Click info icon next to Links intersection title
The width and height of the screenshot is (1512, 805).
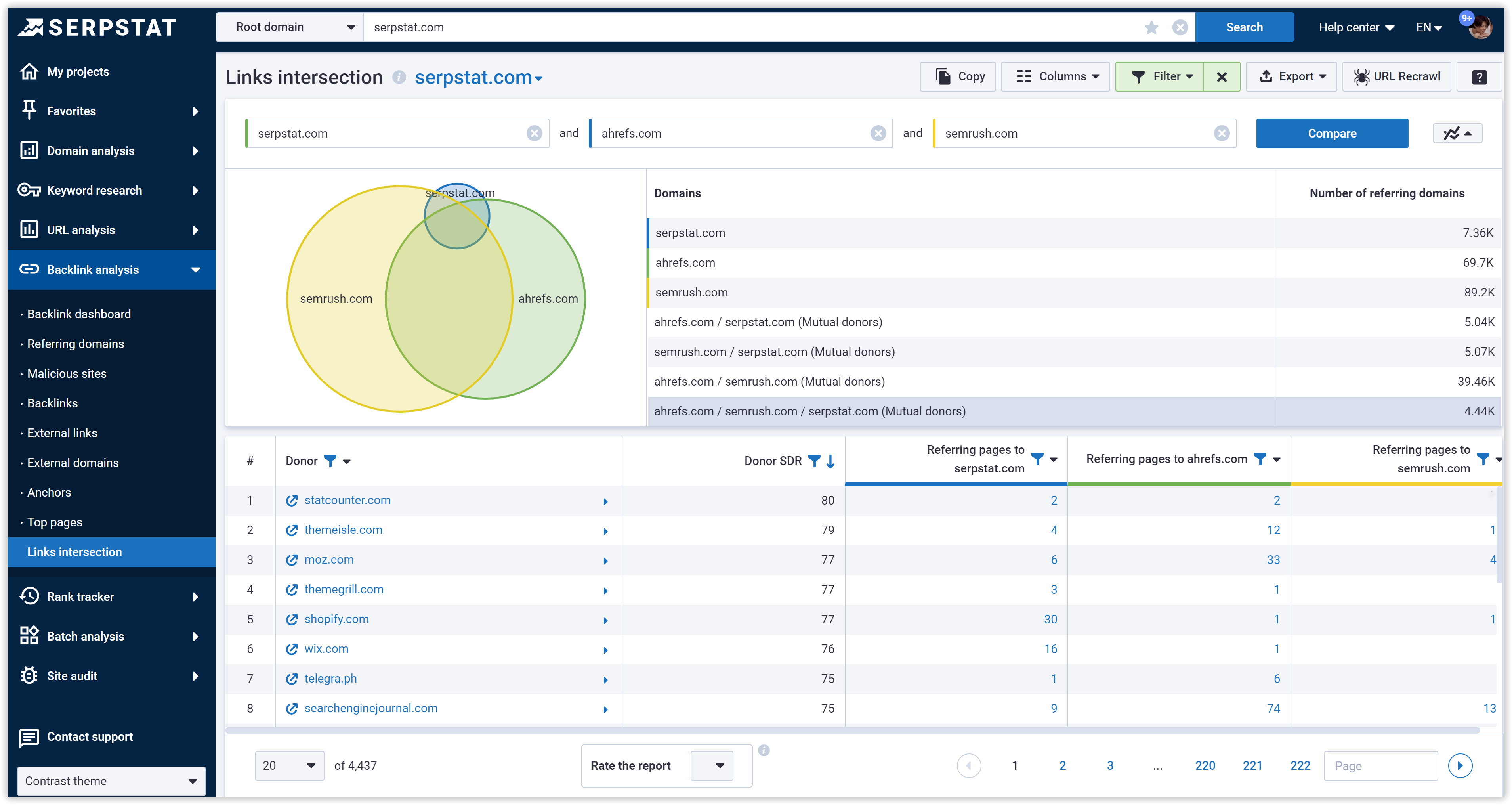click(x=399, y=78)
